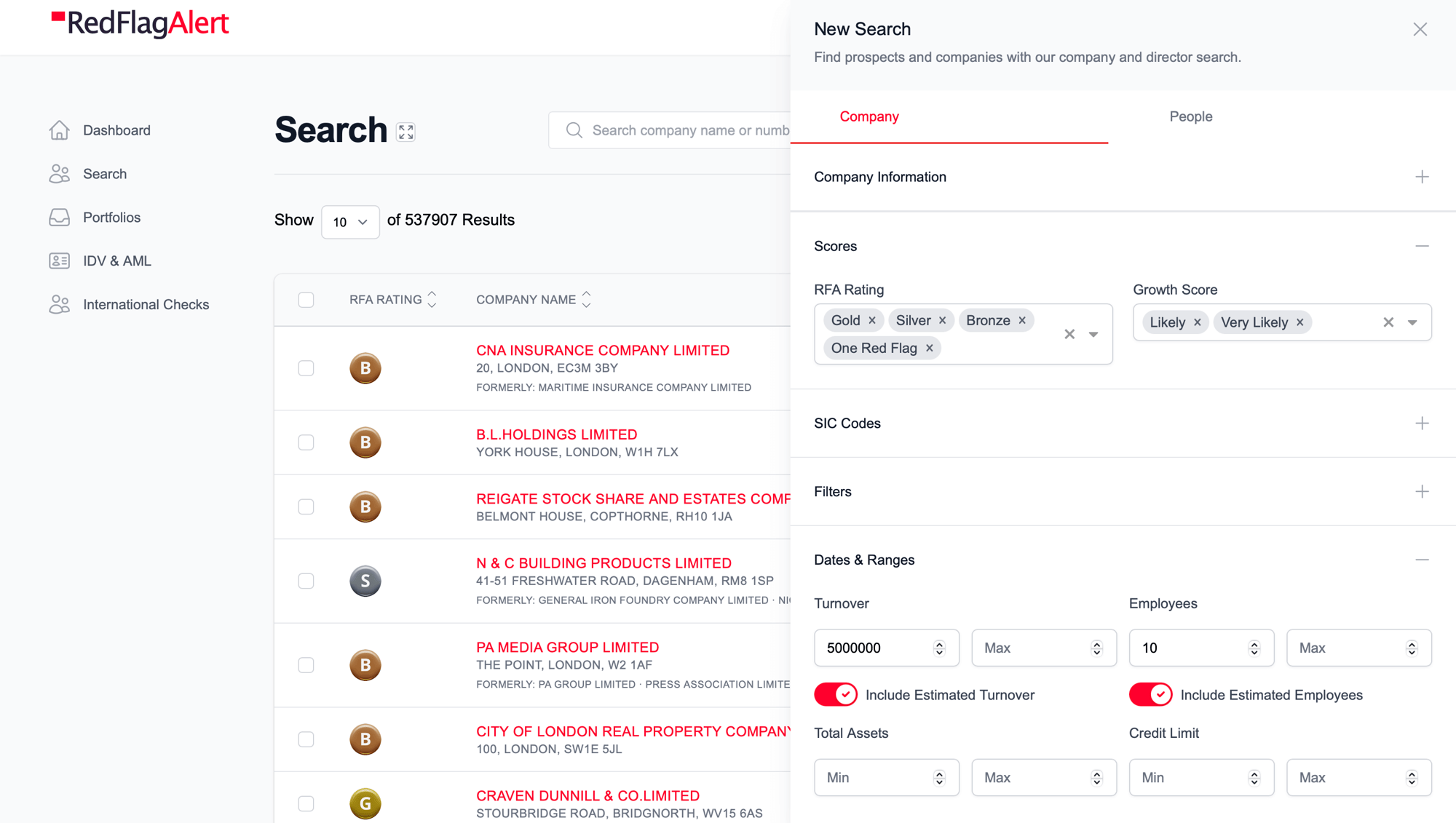The width and height of the screenshot is (1456, 823).
Task: Click fullscreen expand icon next to Search heading
Action: pos(406,132)
